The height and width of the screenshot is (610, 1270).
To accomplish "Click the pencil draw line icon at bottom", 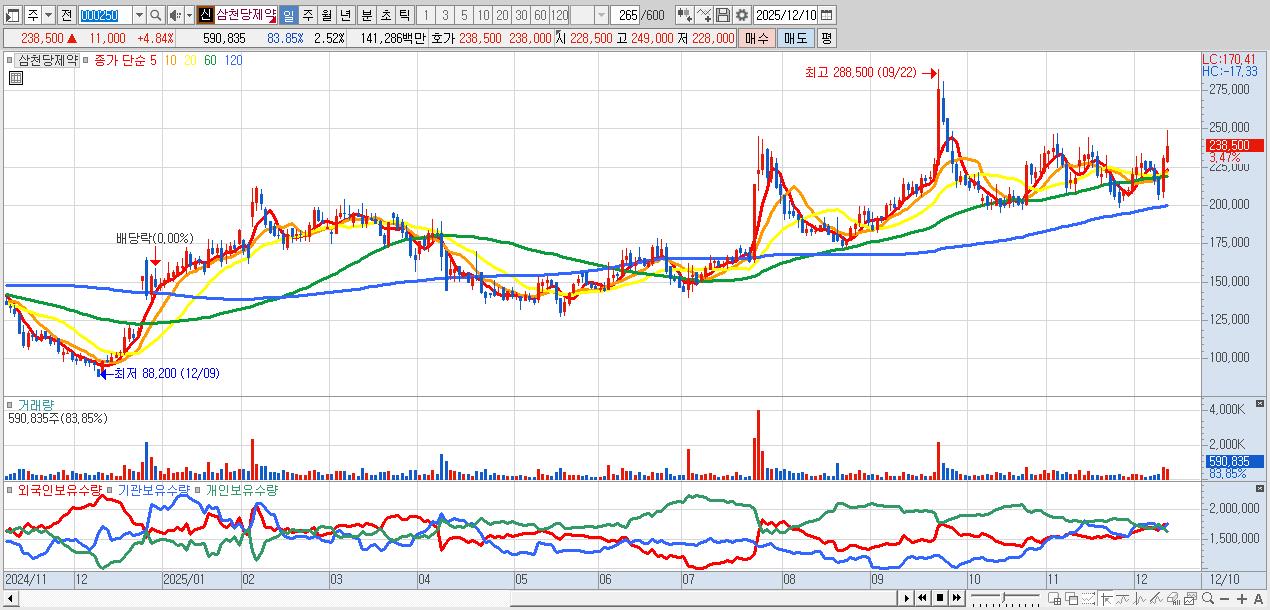I will click(x=1157, y=599).
